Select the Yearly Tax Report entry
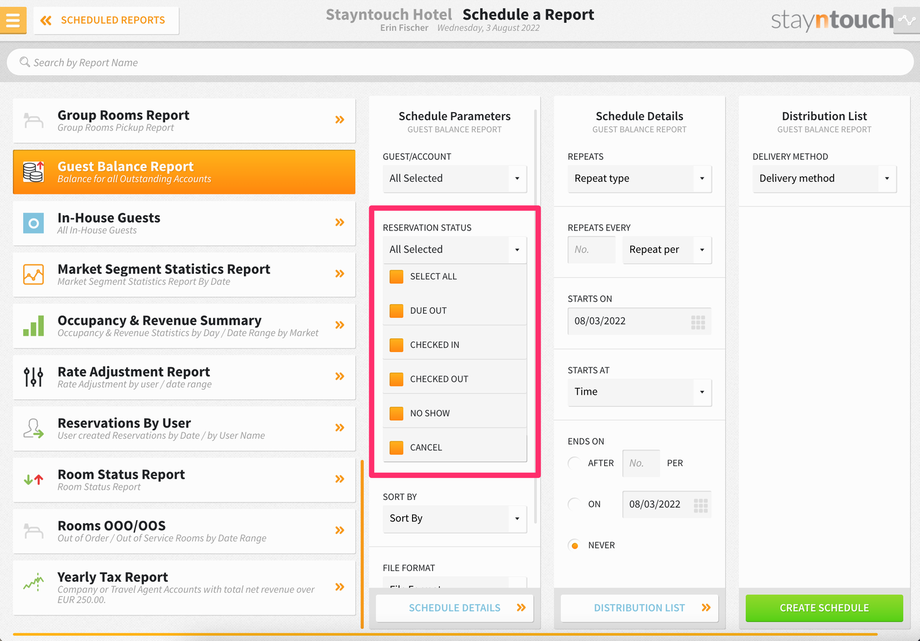The width and height of the screenshot is (920, 641). [x=184, y=588]
